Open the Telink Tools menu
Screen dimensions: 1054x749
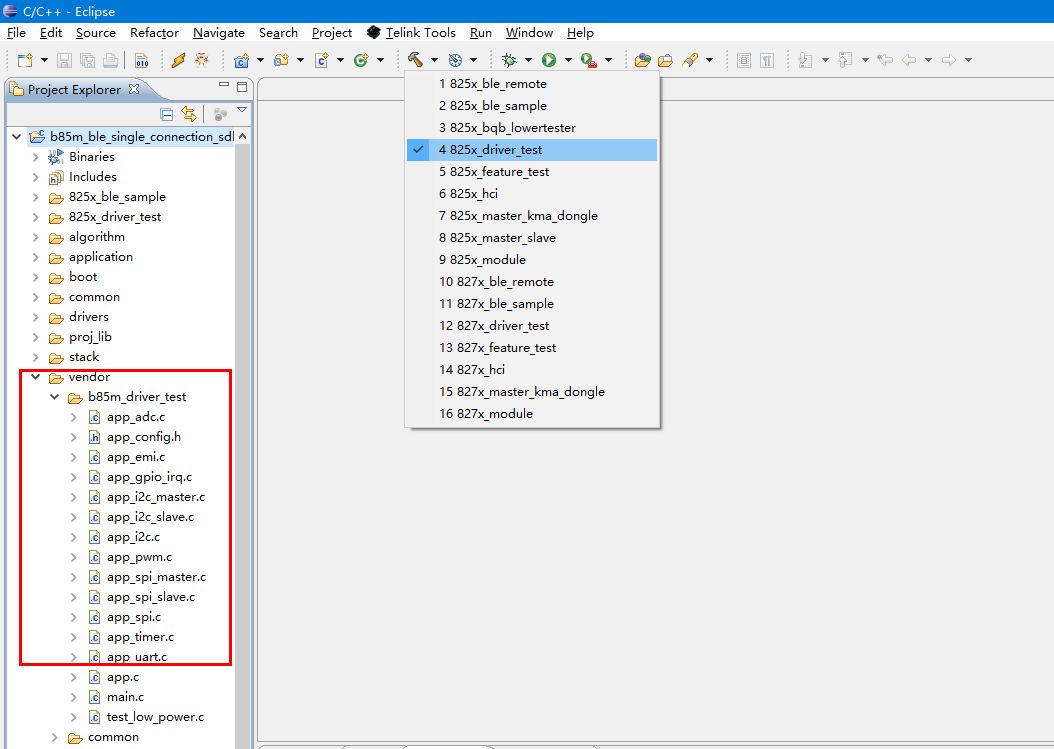[411, 33]
